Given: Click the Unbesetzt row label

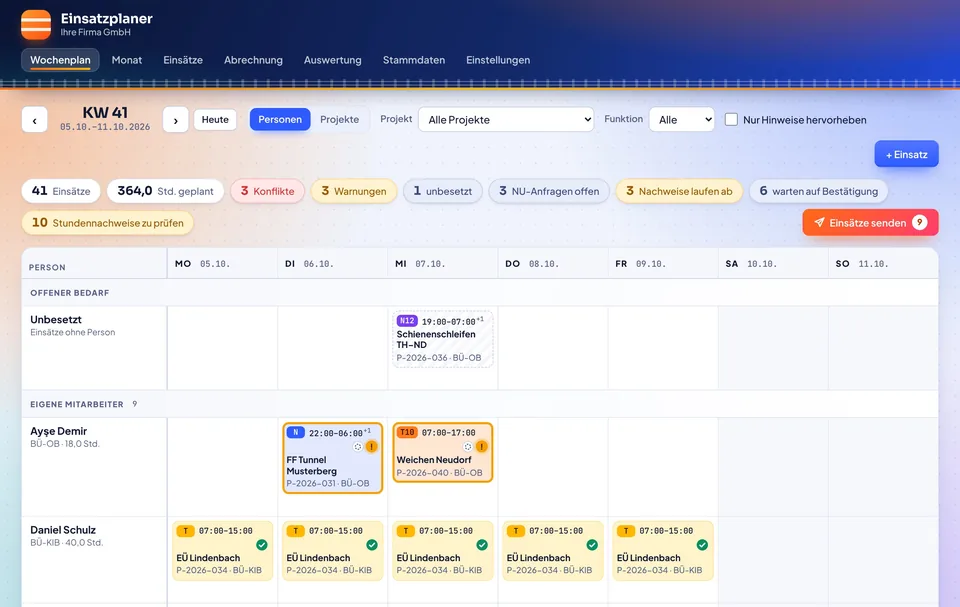Looking at the screenshot, I should pos(56,319).
